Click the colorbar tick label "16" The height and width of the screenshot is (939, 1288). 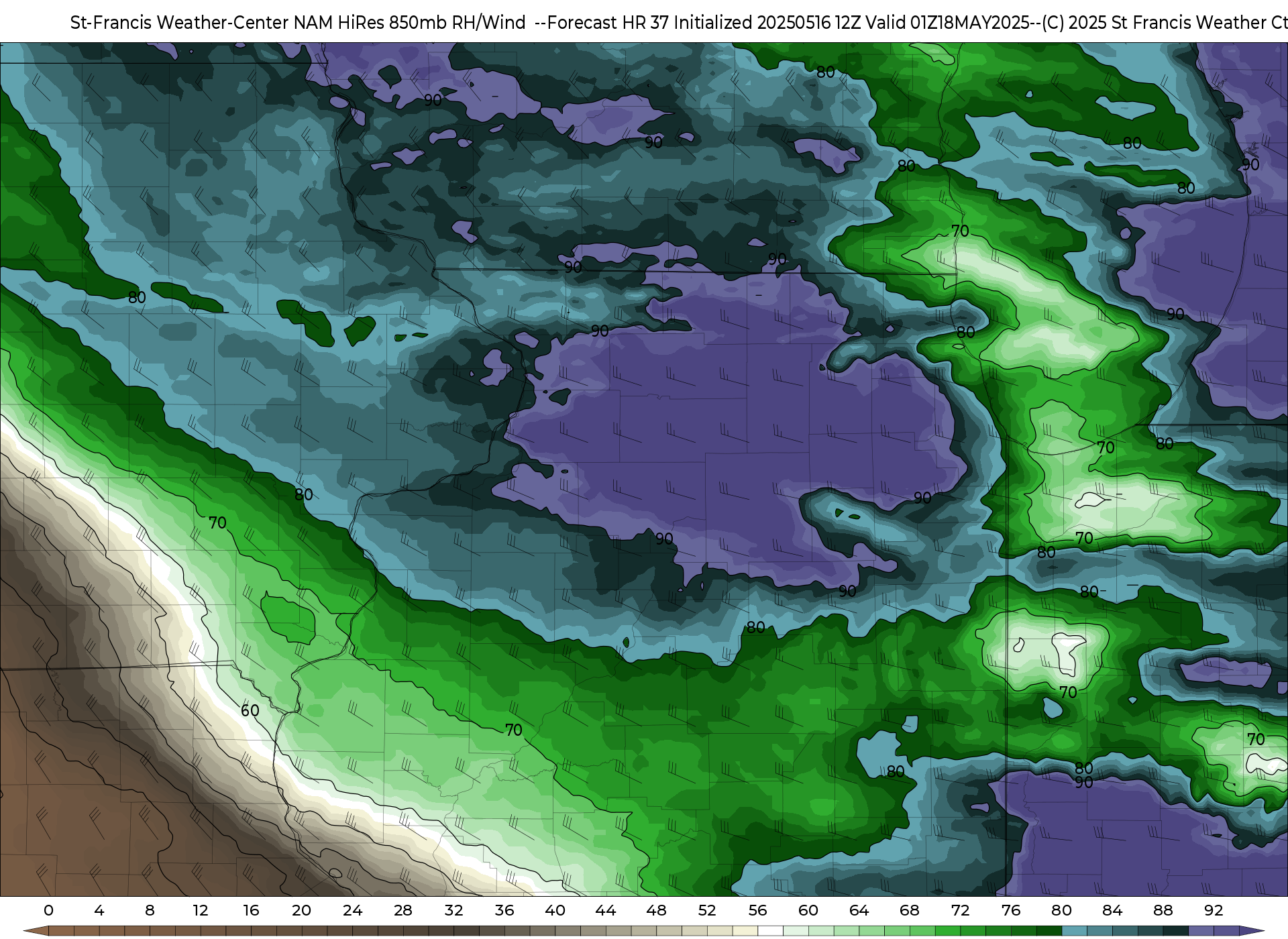[x=251, y=910]
